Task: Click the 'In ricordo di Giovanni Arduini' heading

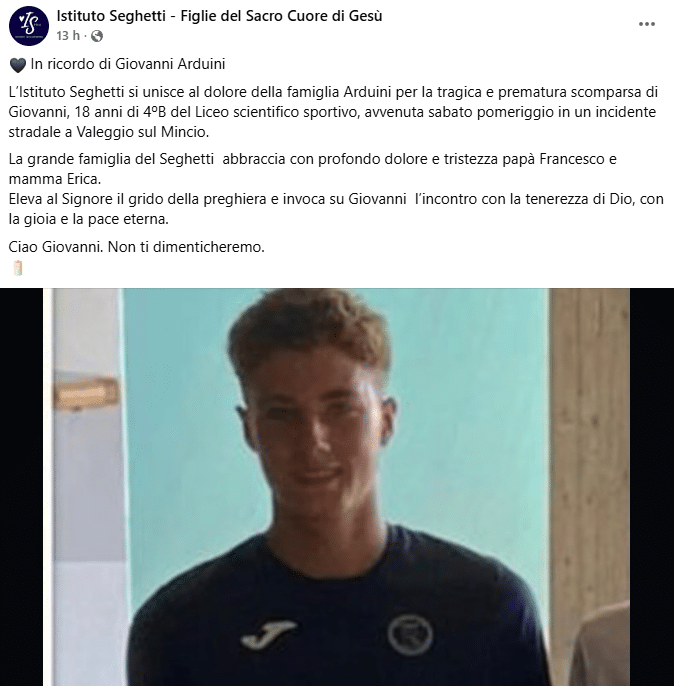Action: (x=128, y=64)
